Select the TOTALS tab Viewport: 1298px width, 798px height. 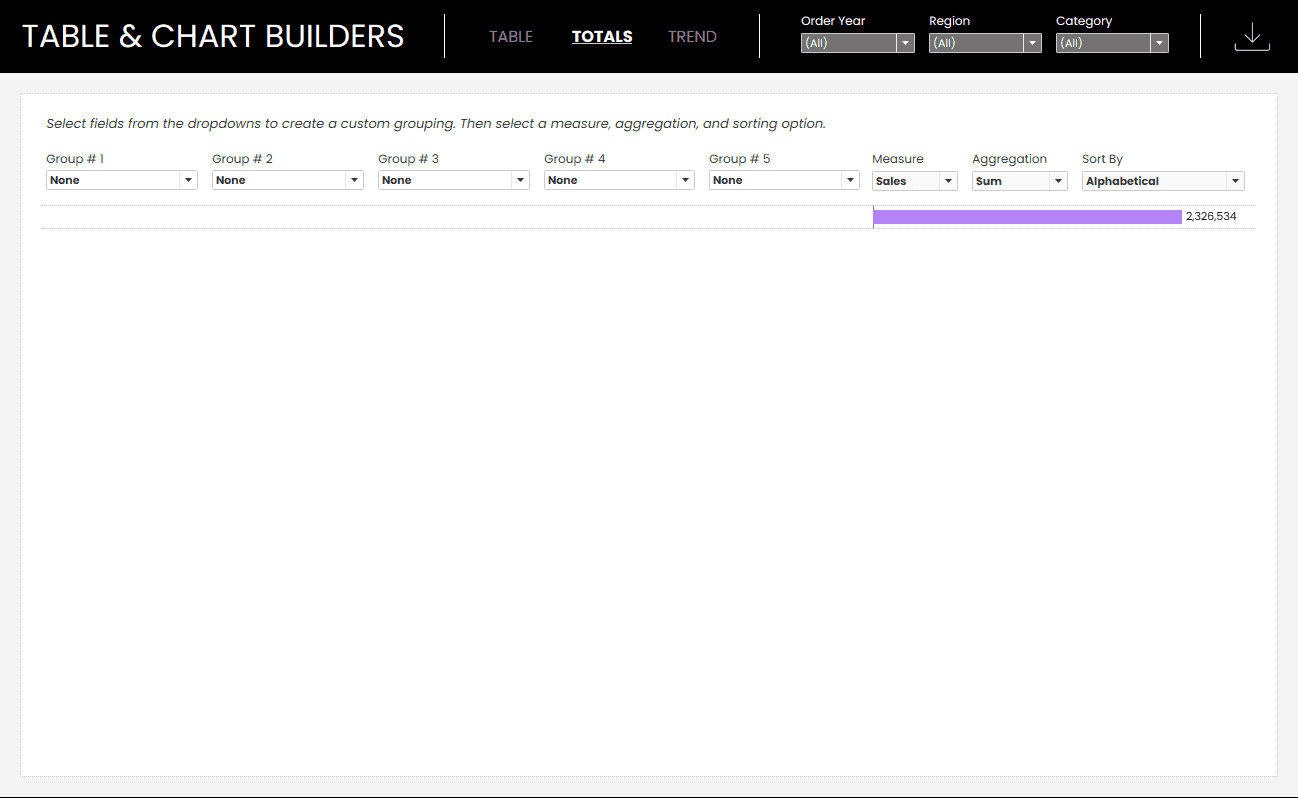click(x=601, y=37)
